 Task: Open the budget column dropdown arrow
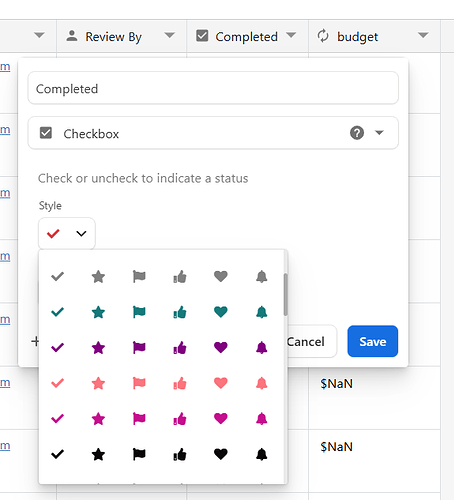point(423,35)
